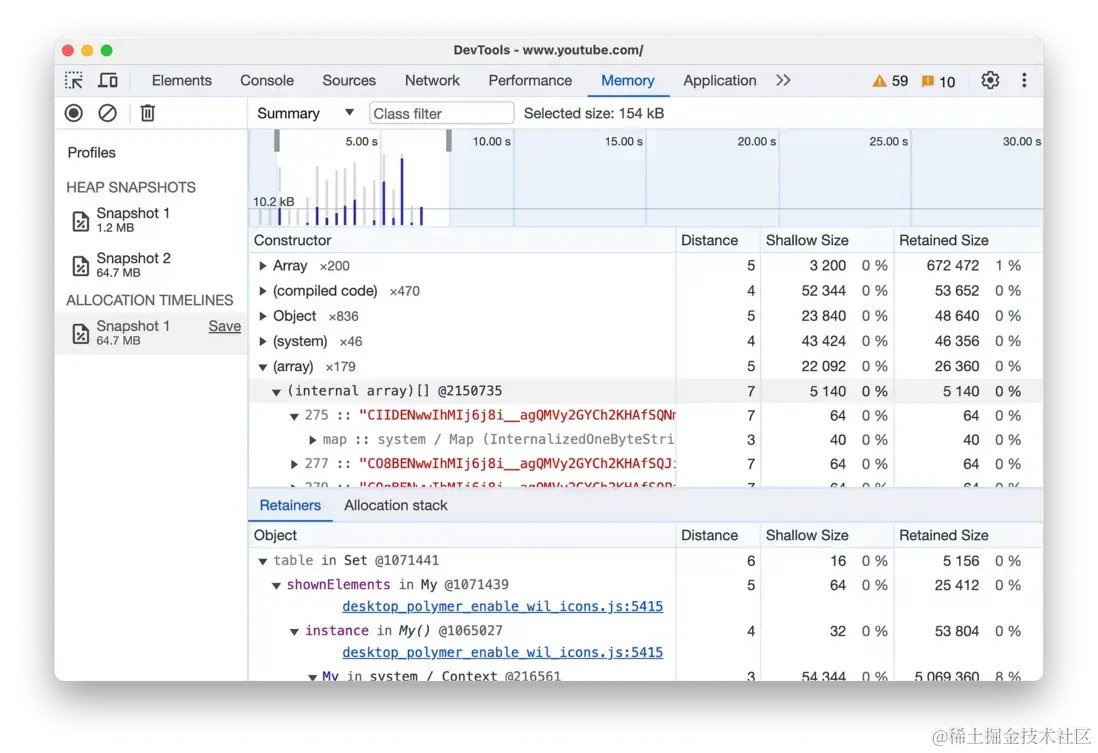Expand the (compiled code) ×470 row
The image size is (1098, 753).
263,291
